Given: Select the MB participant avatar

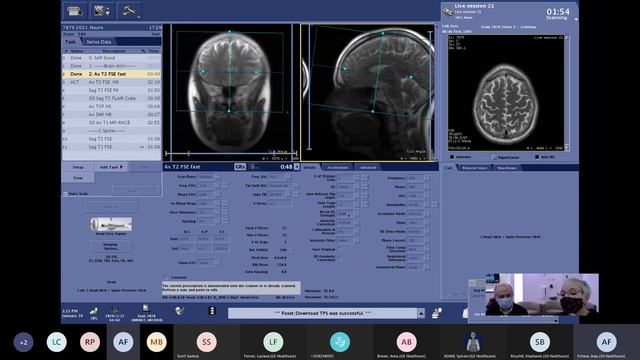Looking at the screenshot, I should 157,342.
